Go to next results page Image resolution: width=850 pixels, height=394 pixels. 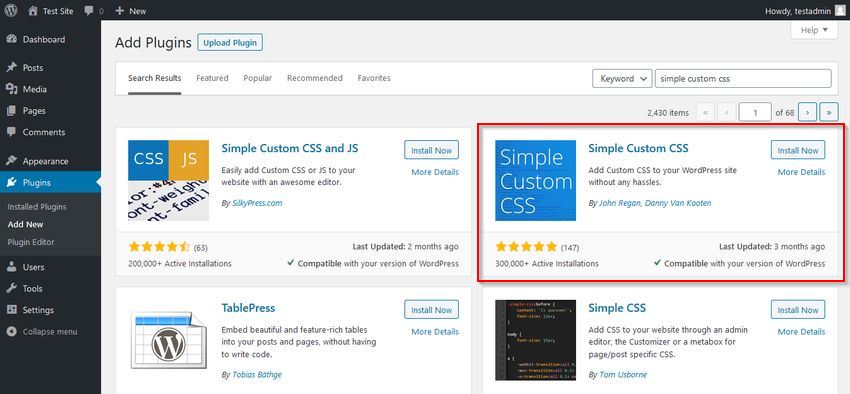[807, 113]
